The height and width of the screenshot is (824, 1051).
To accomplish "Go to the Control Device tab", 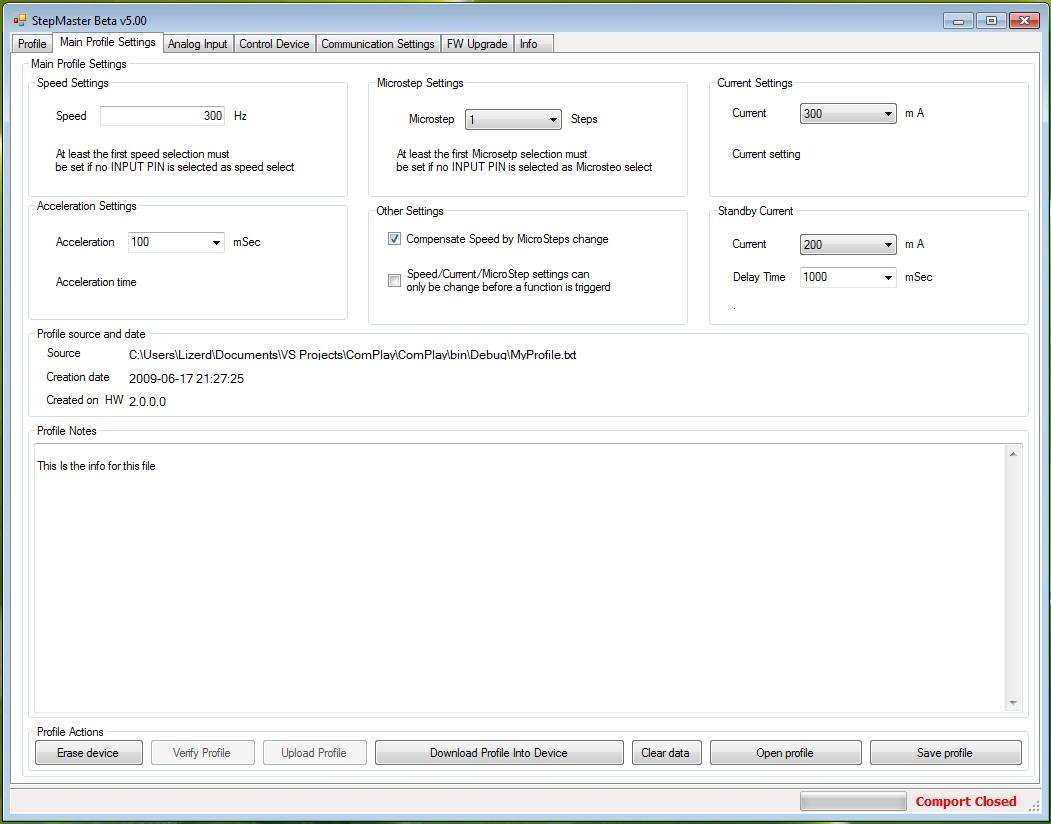I will (x=274, y=44).
